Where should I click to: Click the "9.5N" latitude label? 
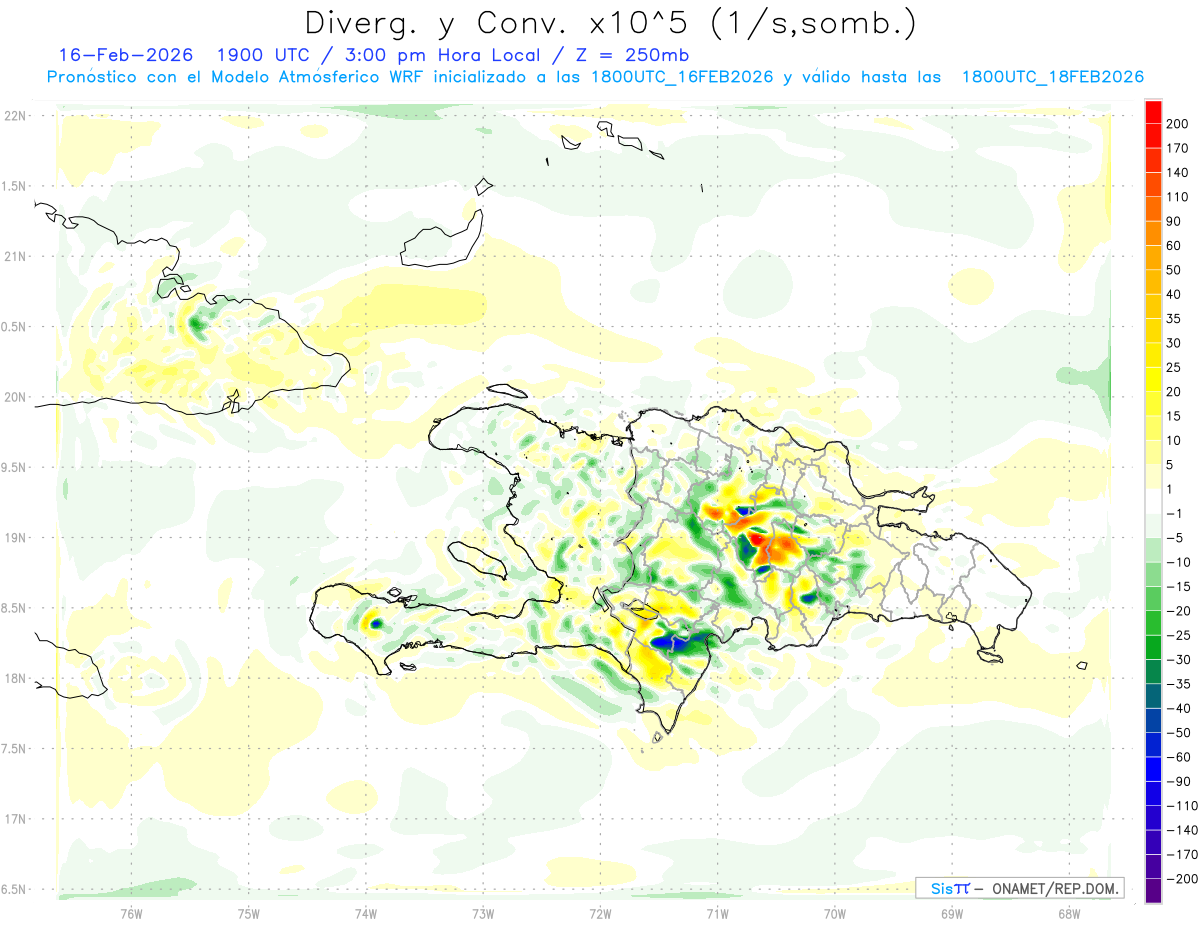tap(14, 467)
